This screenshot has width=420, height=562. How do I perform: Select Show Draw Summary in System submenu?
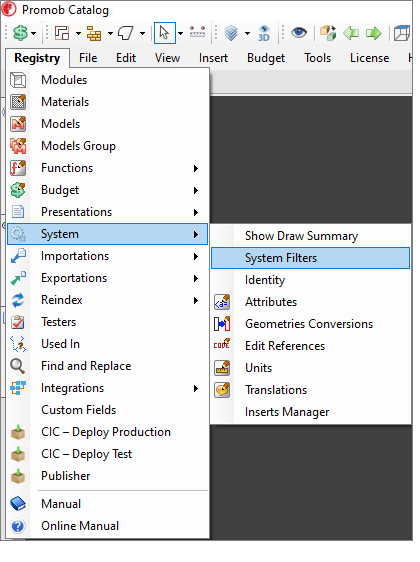tap(310, 236)
